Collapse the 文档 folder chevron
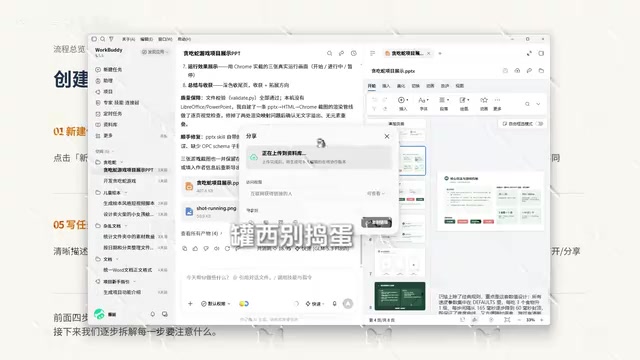Viewport: 640px width, 360px height. coord(117,259)
